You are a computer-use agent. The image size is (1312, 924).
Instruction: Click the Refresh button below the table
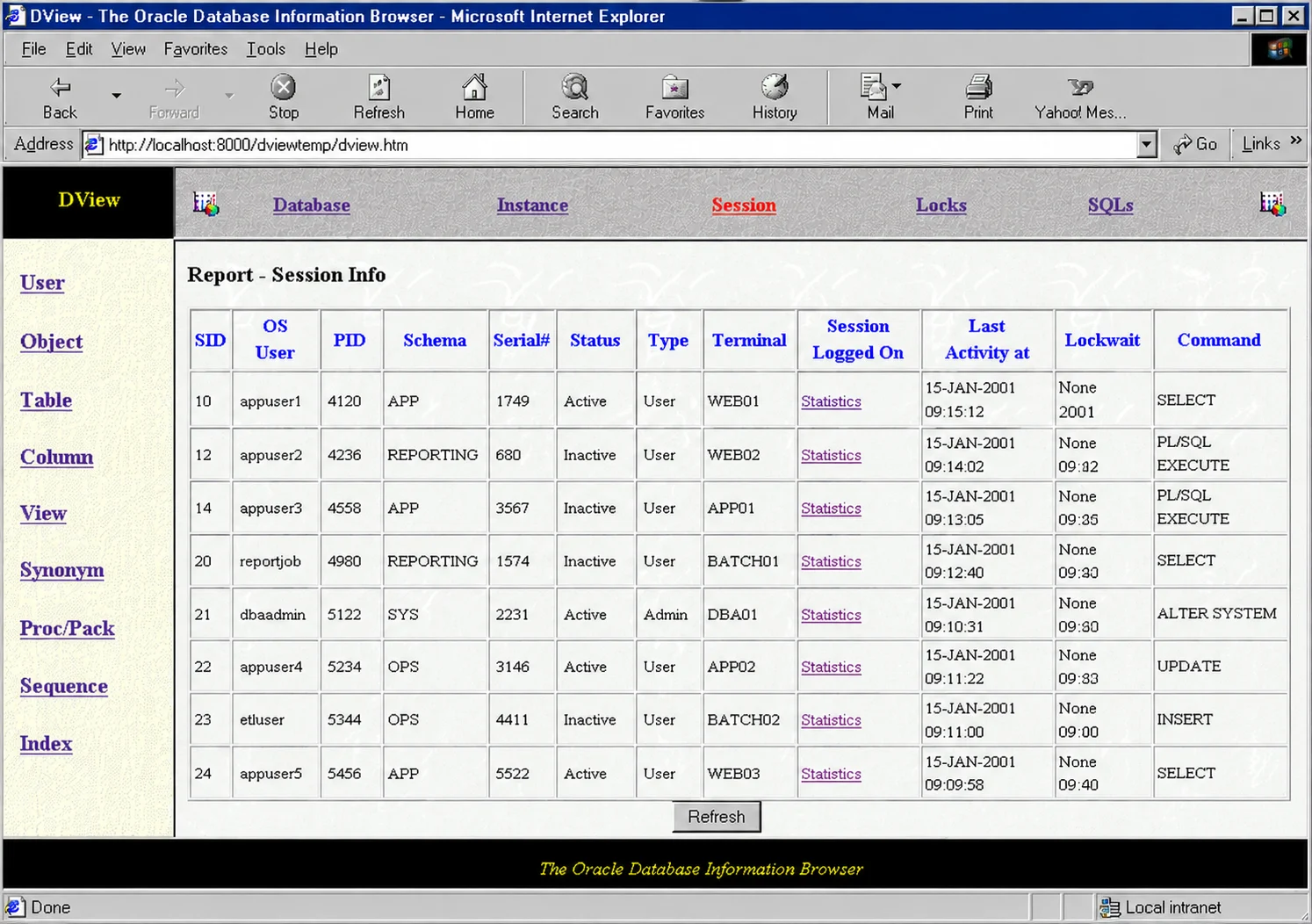pyautogui.click(x=717, y=817)
